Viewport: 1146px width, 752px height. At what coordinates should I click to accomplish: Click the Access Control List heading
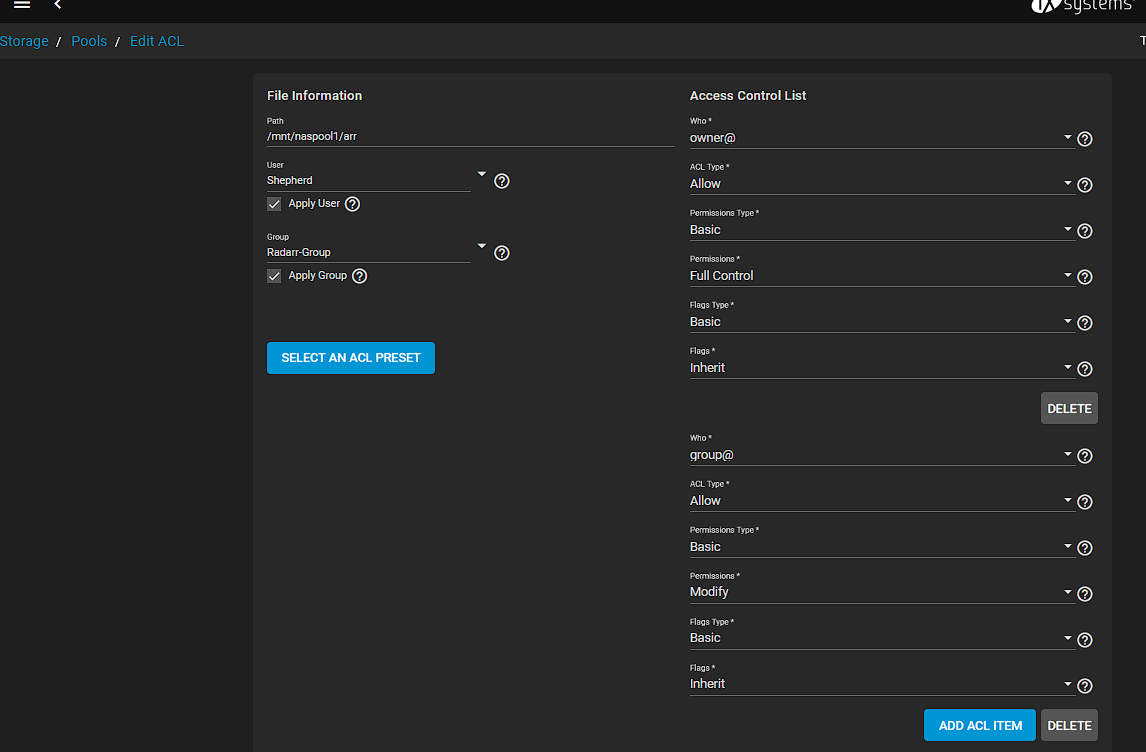[x=748, y=96]
